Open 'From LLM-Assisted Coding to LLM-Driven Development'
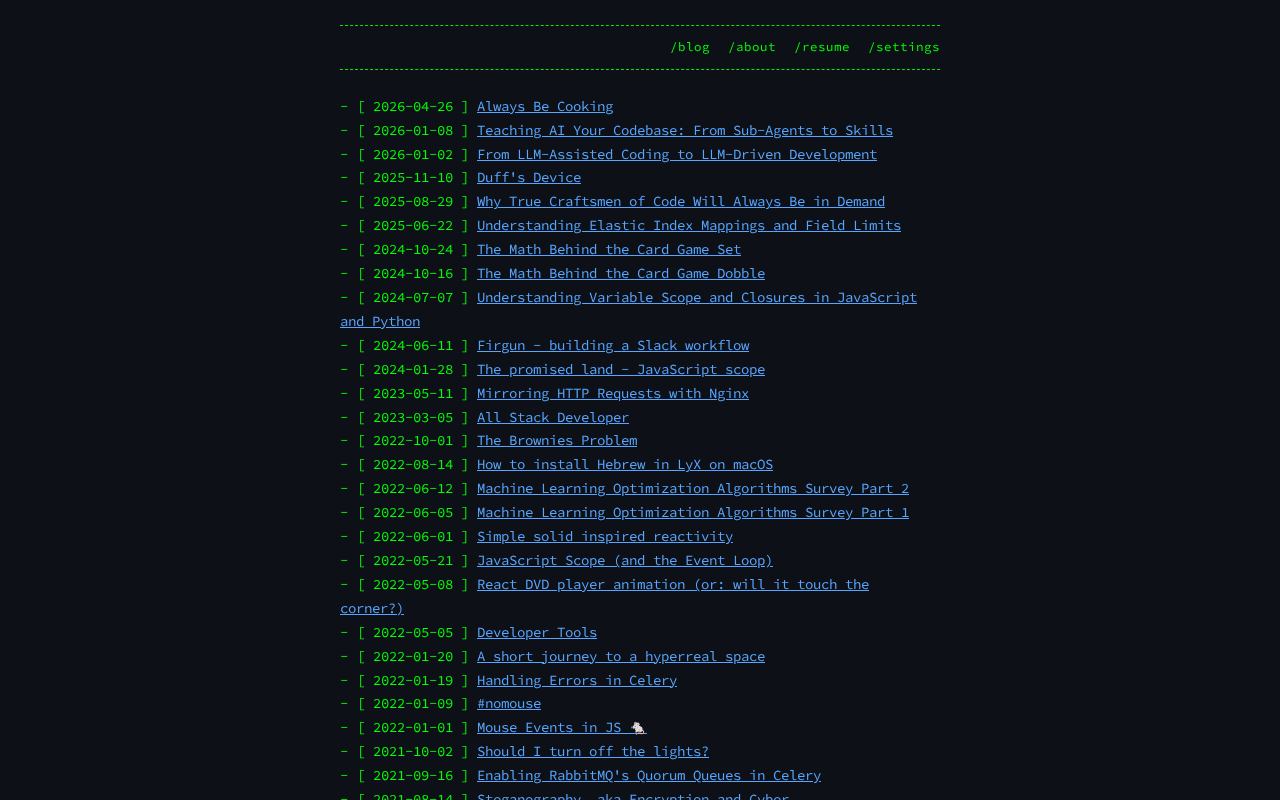Viewport: 1280px width, 800px height. coord(677,154)
